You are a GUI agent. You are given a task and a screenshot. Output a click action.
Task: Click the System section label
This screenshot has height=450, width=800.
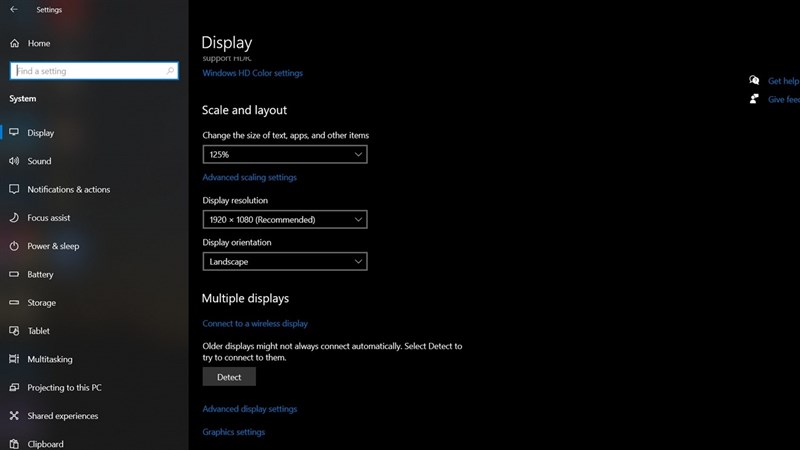click(22, 98)
